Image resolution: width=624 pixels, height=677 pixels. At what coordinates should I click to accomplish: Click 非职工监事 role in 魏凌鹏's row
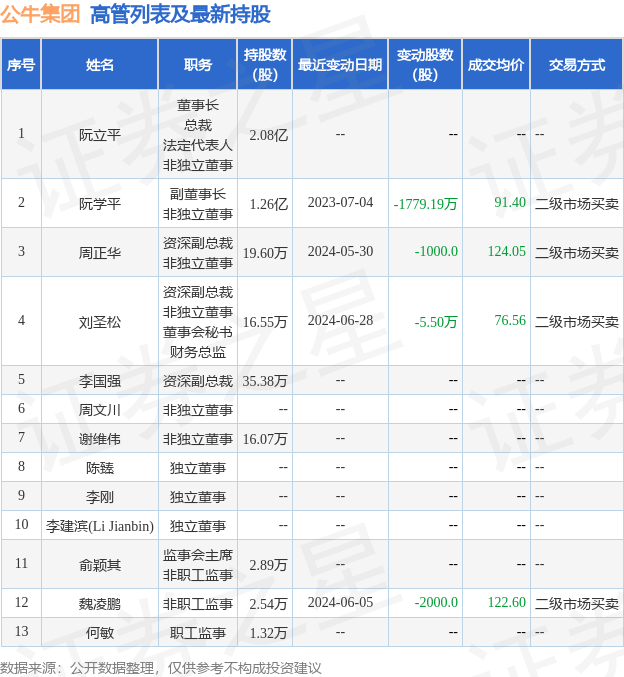[198, 604]
